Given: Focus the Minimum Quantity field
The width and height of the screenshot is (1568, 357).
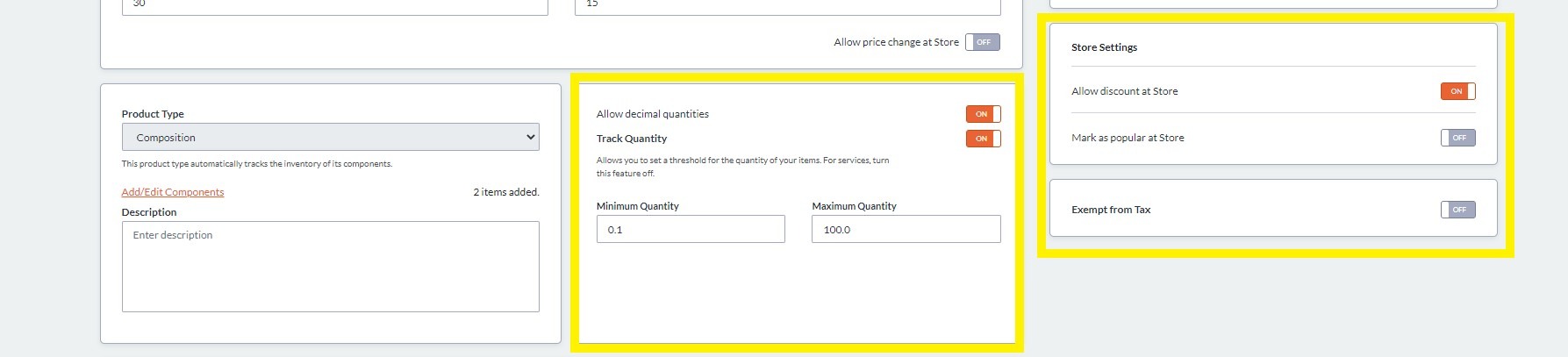Looking at the screenshot, I should point(691,230).
